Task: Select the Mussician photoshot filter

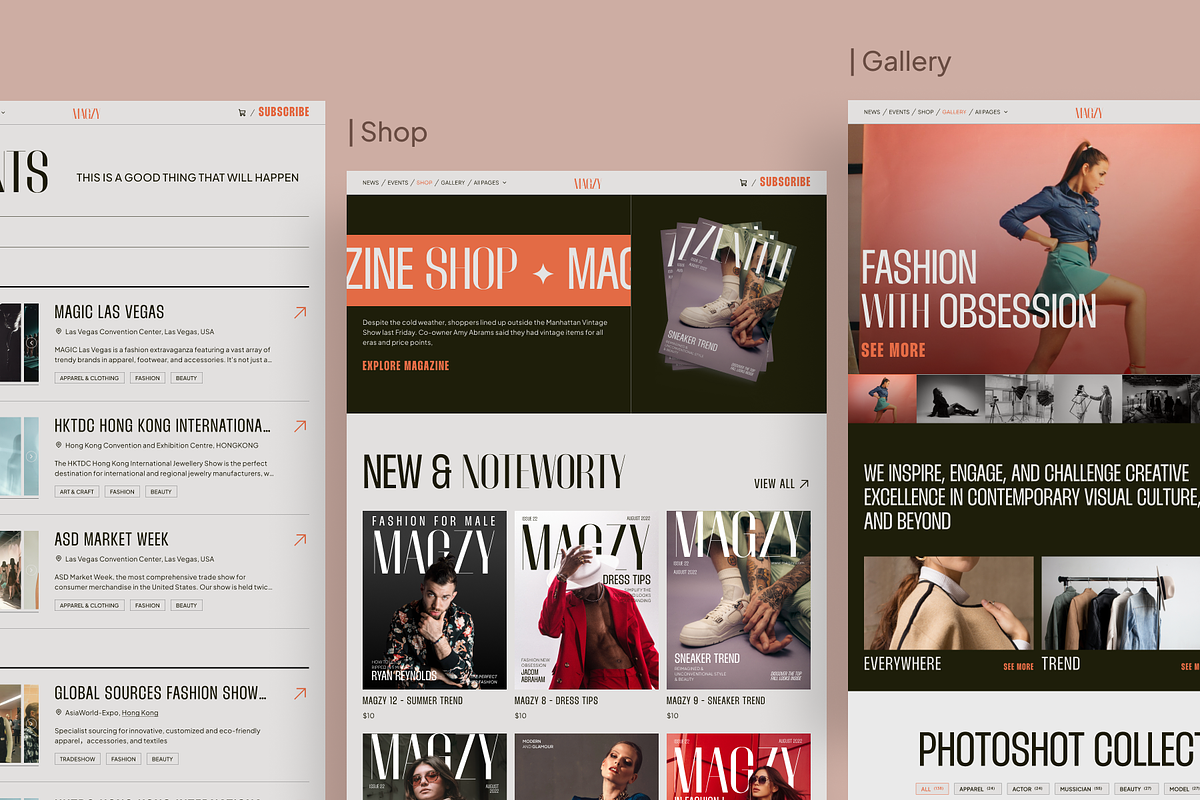Action: pos(1082,789)
